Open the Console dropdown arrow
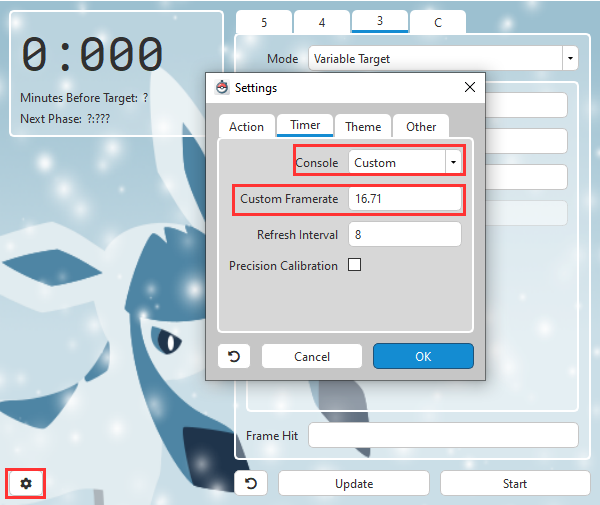This screenshot has width=600, height=505. pyautogui.click(x=453, y=162)
